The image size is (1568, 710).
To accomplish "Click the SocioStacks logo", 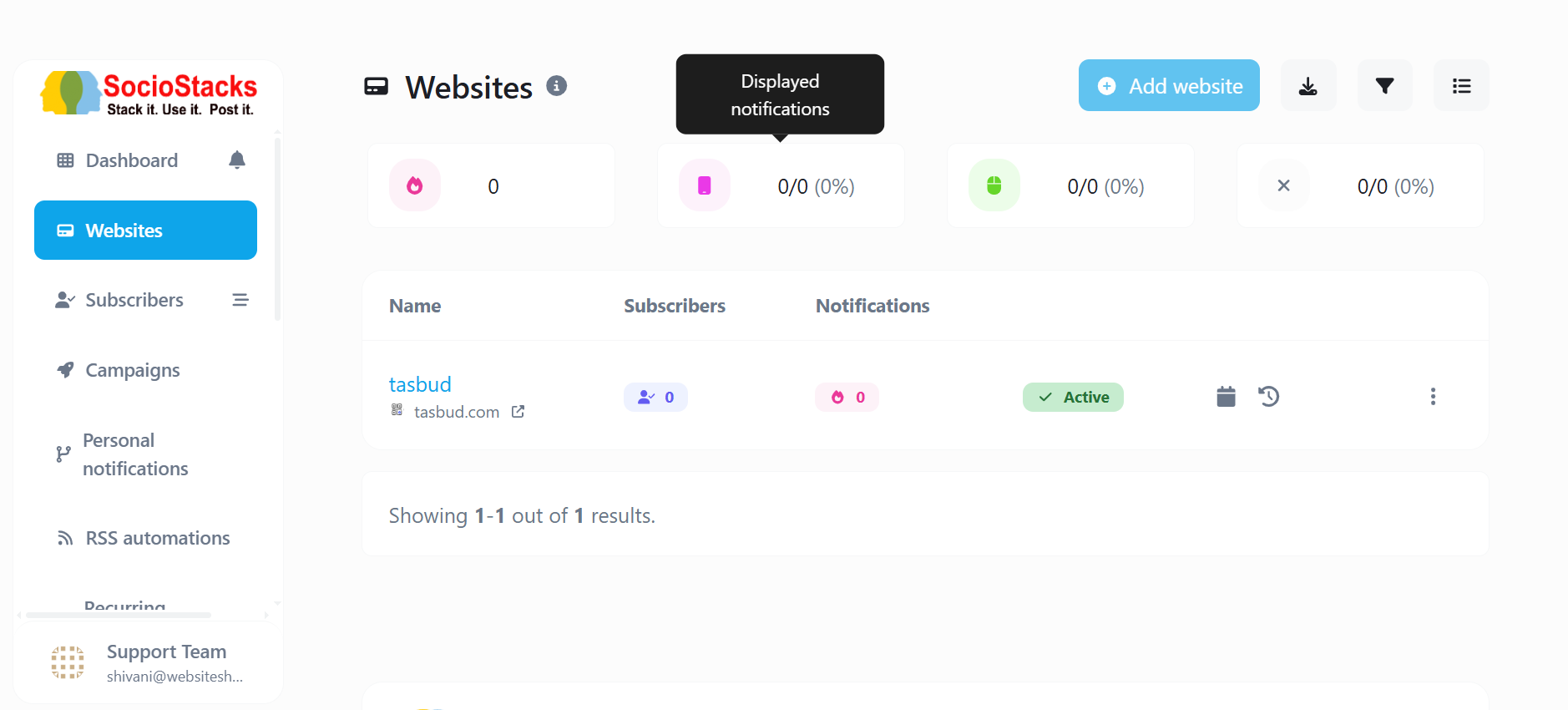I will tap(149, 93).
